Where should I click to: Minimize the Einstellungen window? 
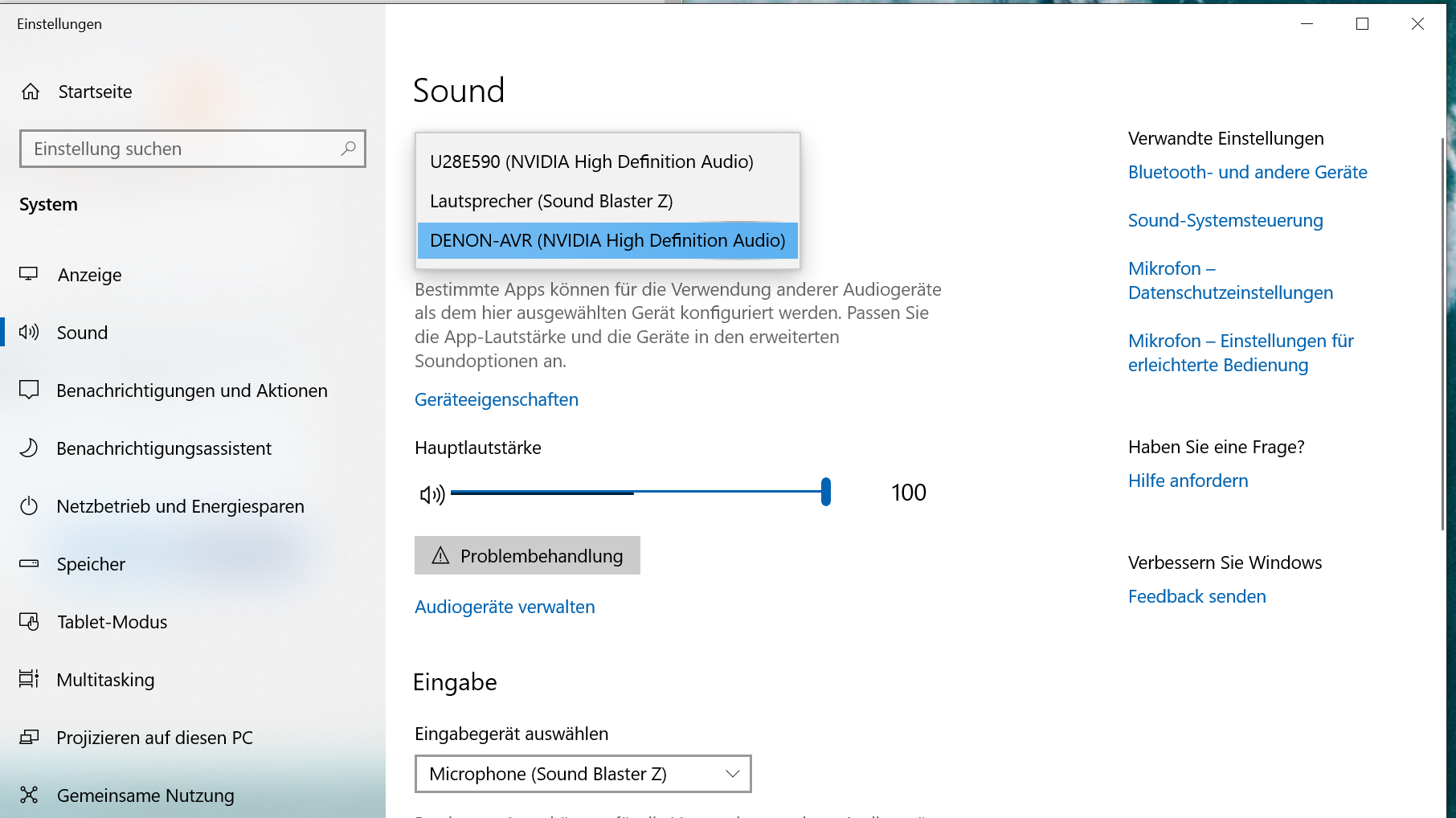click(x=1307, y=24)
